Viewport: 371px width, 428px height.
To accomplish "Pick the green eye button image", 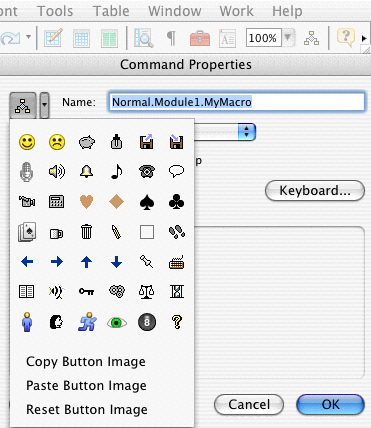I will point(117,323).
